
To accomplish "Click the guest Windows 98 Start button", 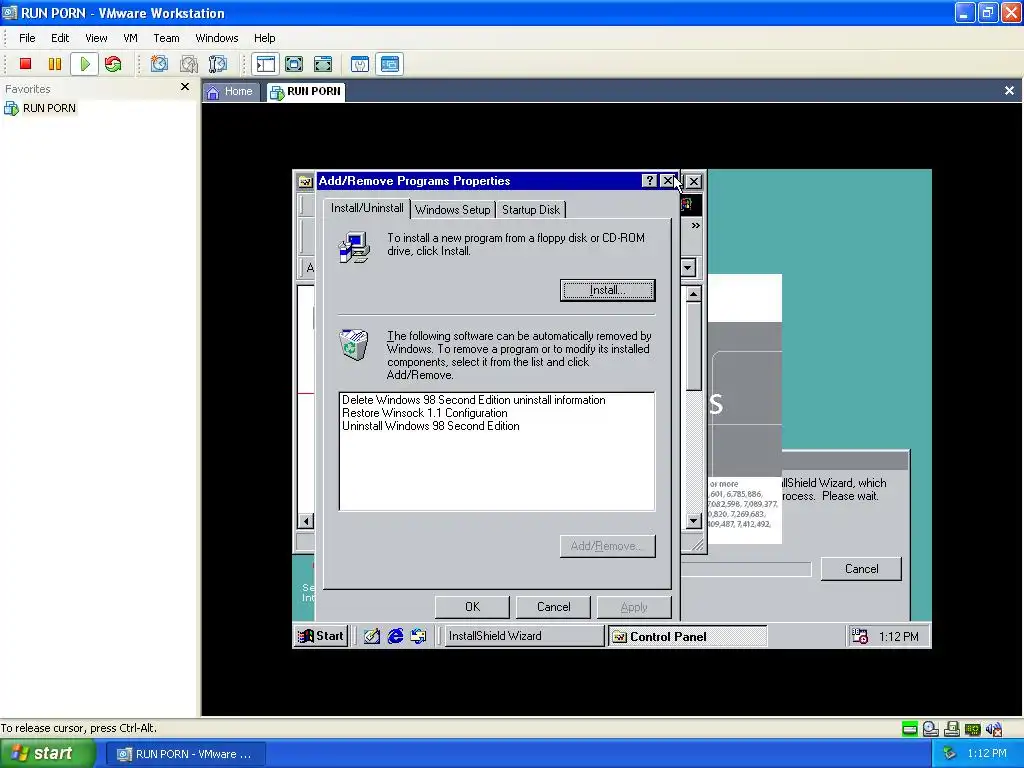I will (321, 635).
